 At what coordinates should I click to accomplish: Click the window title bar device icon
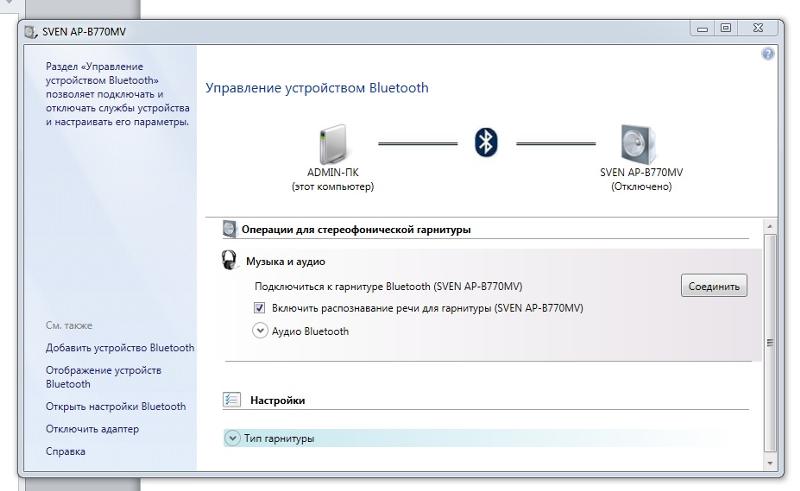31,32
